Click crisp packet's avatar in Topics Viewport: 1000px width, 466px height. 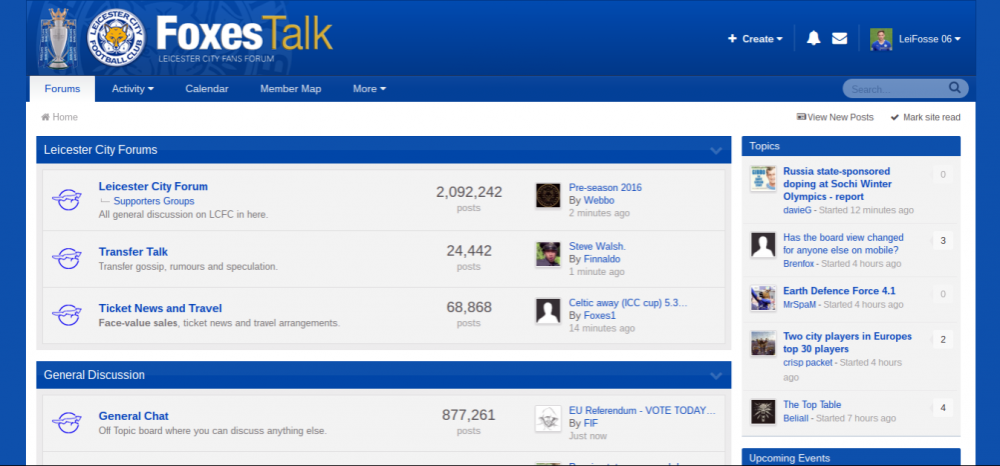[763, 343]
